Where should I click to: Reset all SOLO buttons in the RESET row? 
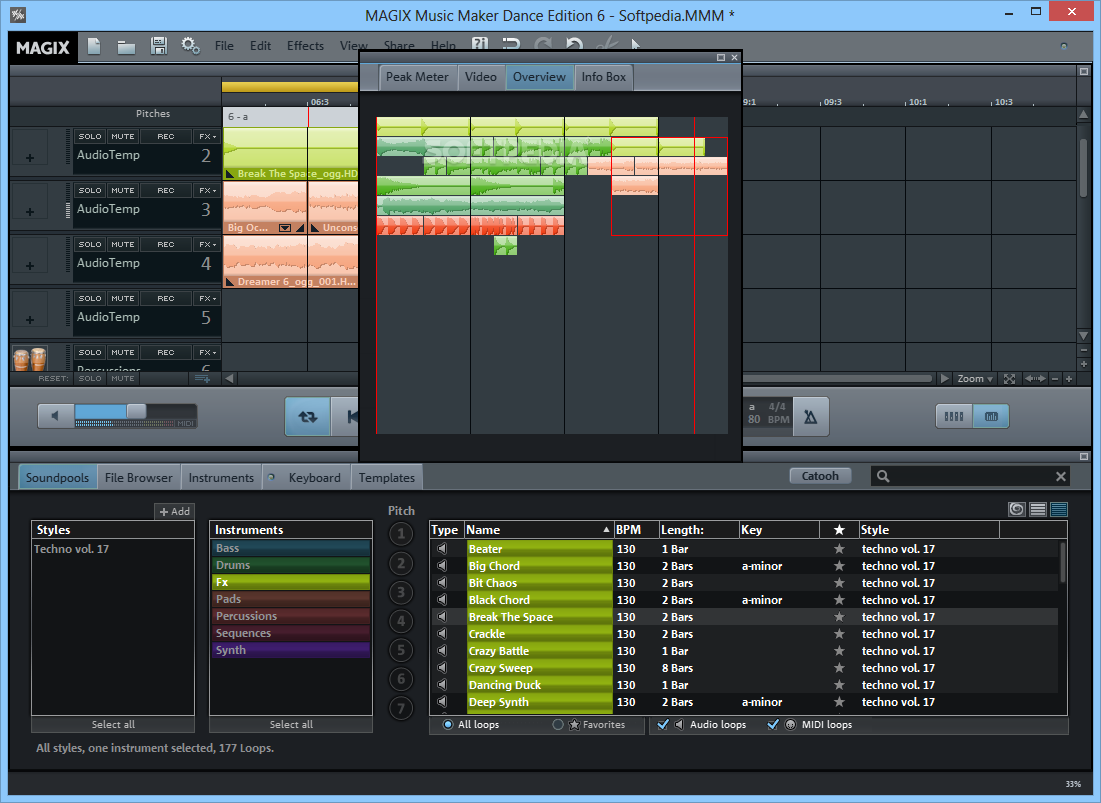coord(90,378)
